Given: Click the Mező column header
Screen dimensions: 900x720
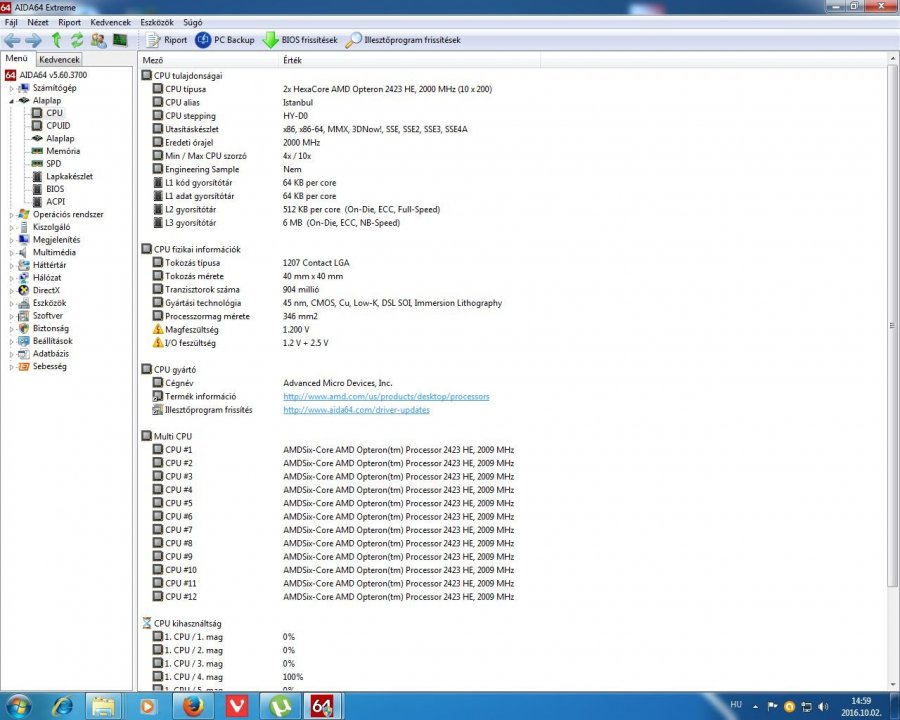Looking at the screenshot, I should pos(208,60).
